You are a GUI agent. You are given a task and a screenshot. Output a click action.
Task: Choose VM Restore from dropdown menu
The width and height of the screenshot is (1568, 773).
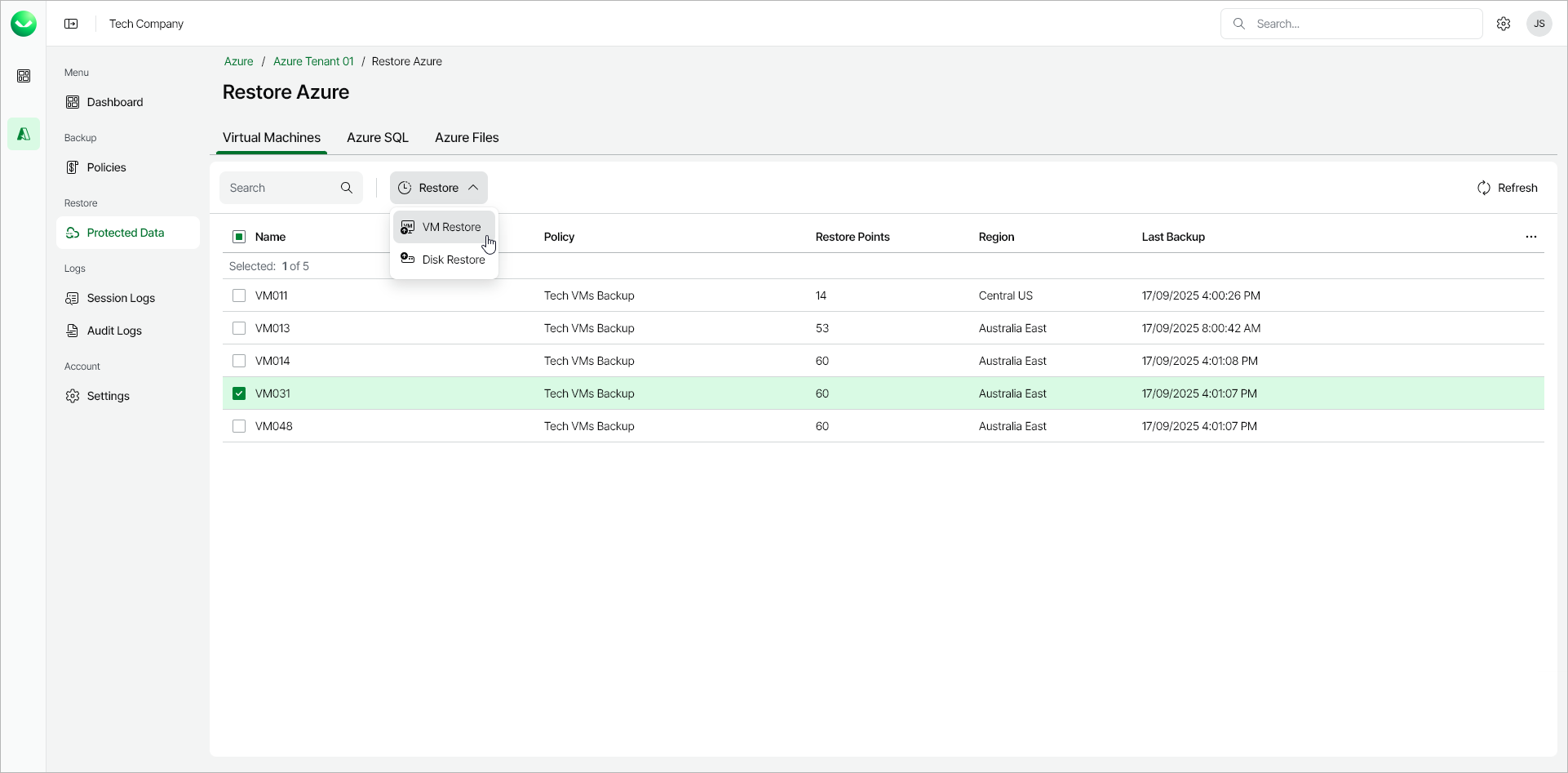[x=451, y=227]
